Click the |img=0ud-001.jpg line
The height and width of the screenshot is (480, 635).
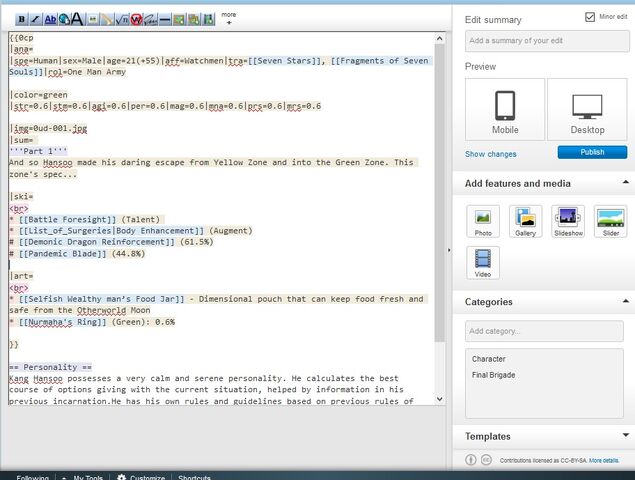pyautogui.click(x=48, y=129)
